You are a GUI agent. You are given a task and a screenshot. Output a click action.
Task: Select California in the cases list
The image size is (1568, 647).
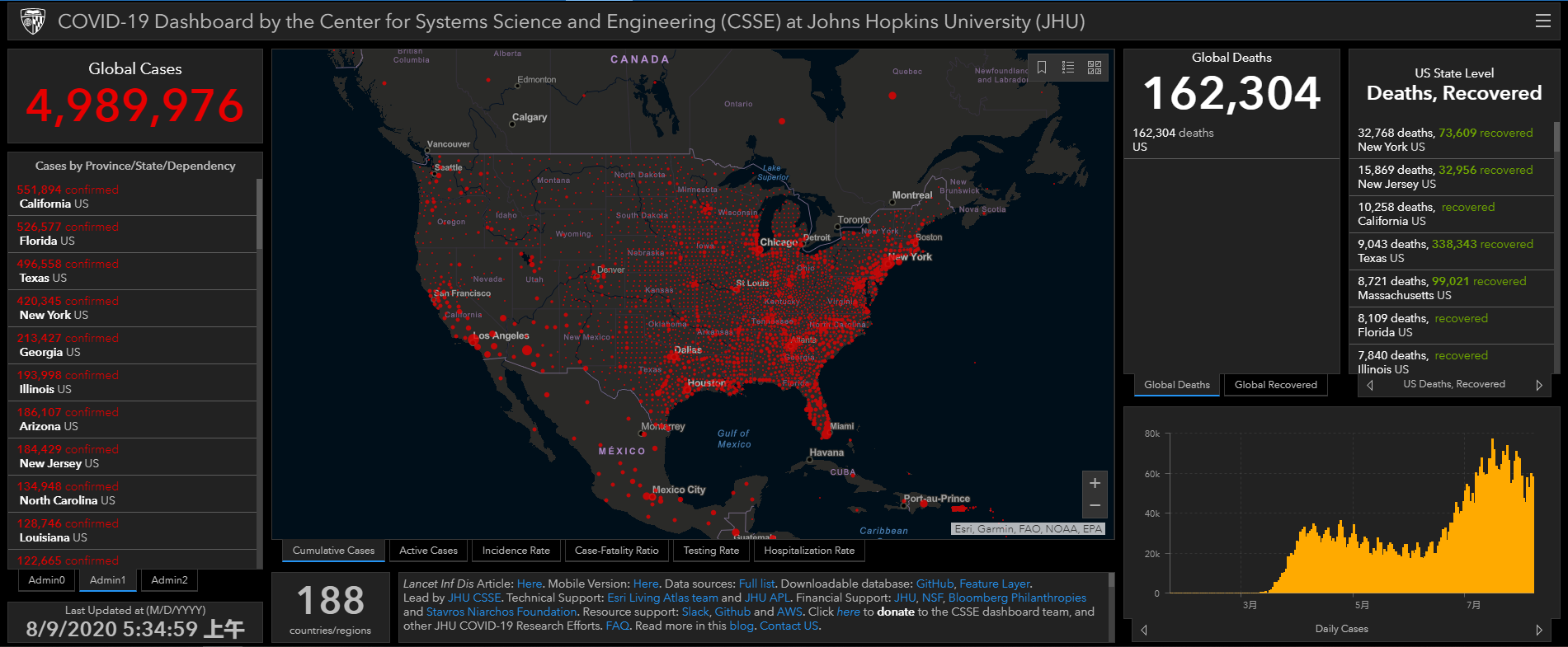[132, 197]
